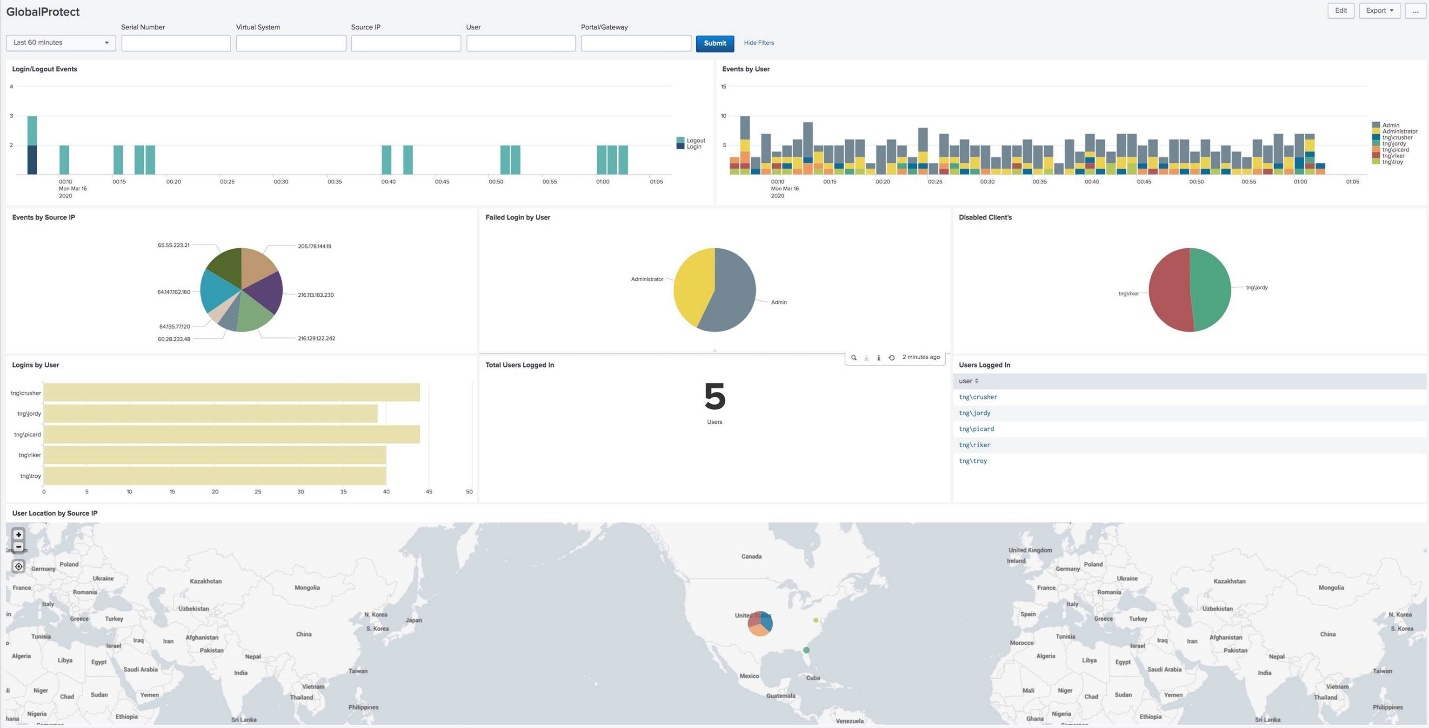Click the 216.113.183.230 label in Source IP pie

(316, 294)
